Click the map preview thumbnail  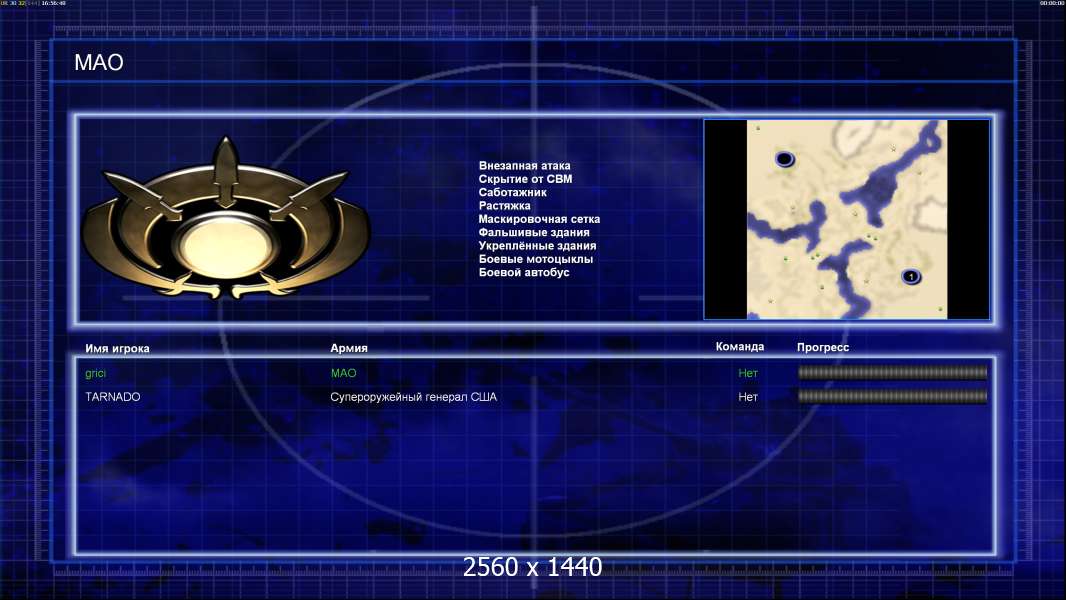click(x=846, y=219)
